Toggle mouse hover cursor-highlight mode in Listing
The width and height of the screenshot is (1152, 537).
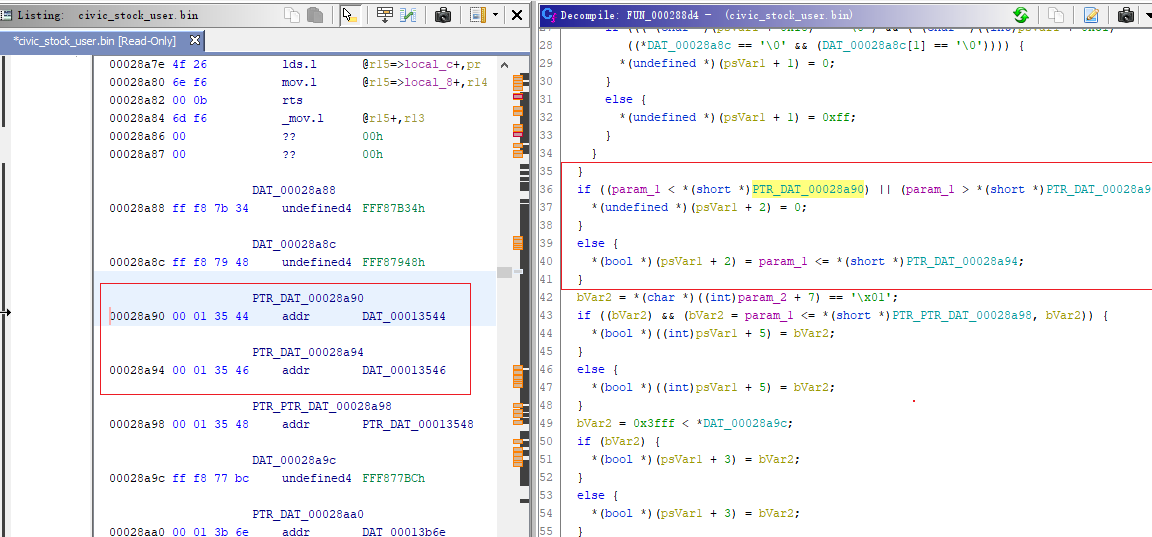pyautogui.click(x=350, y=15)
